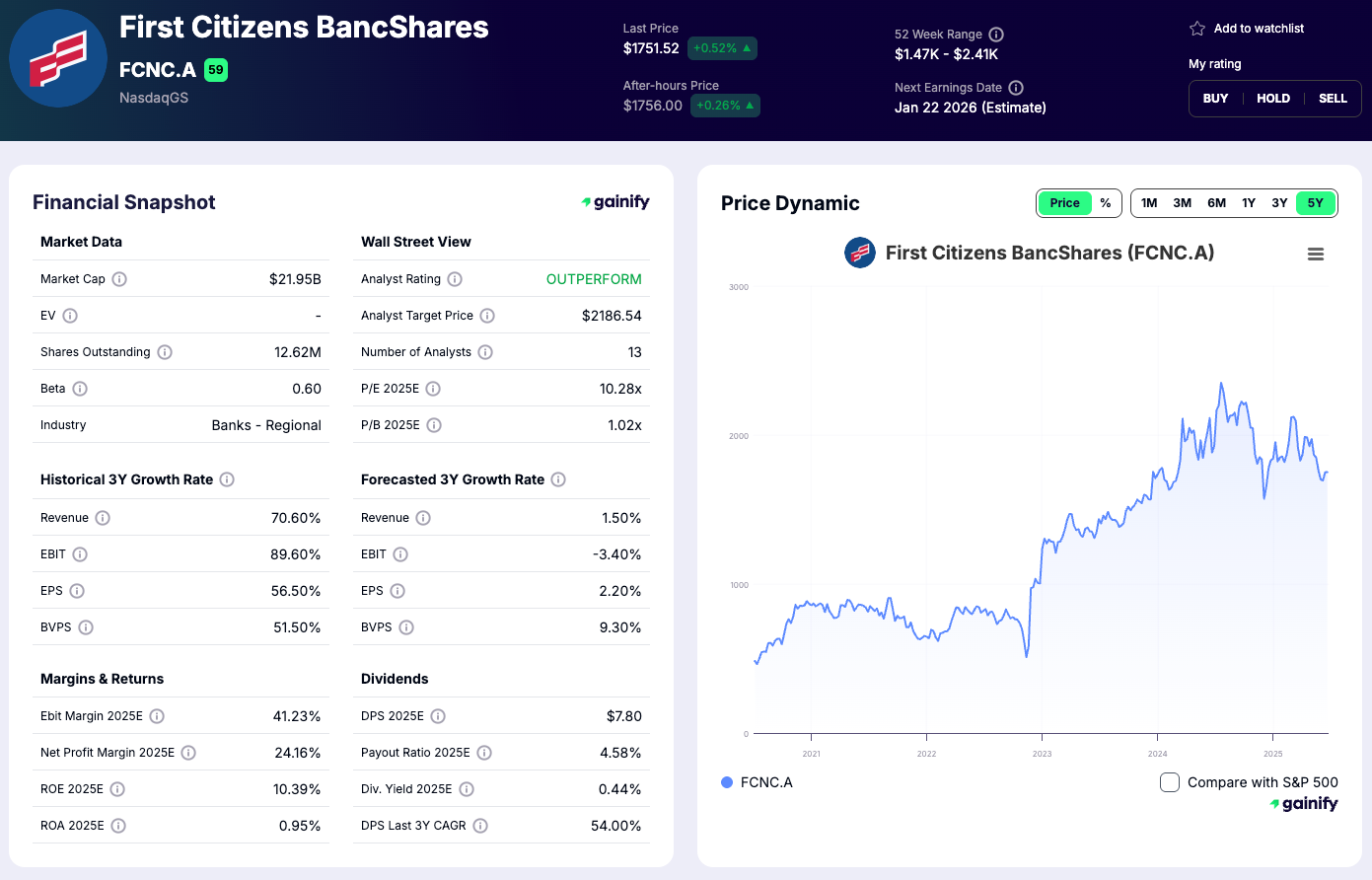Switch to the 1M timeframe

point(1148,202)
